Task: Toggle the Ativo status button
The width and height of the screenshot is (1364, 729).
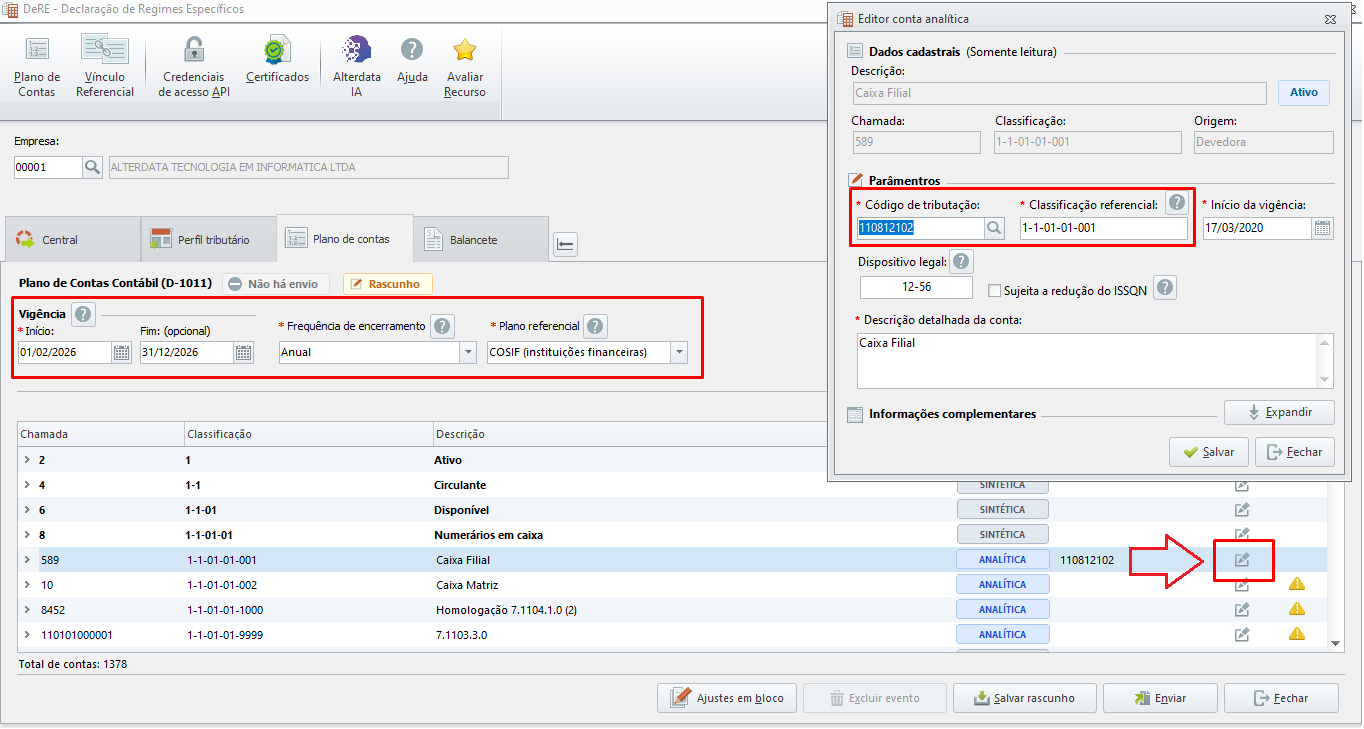Action: [1304, 93]
